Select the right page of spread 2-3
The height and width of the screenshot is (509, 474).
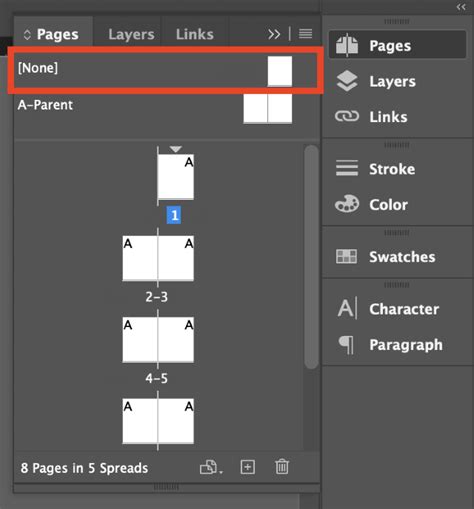click(x=176, y=258)
